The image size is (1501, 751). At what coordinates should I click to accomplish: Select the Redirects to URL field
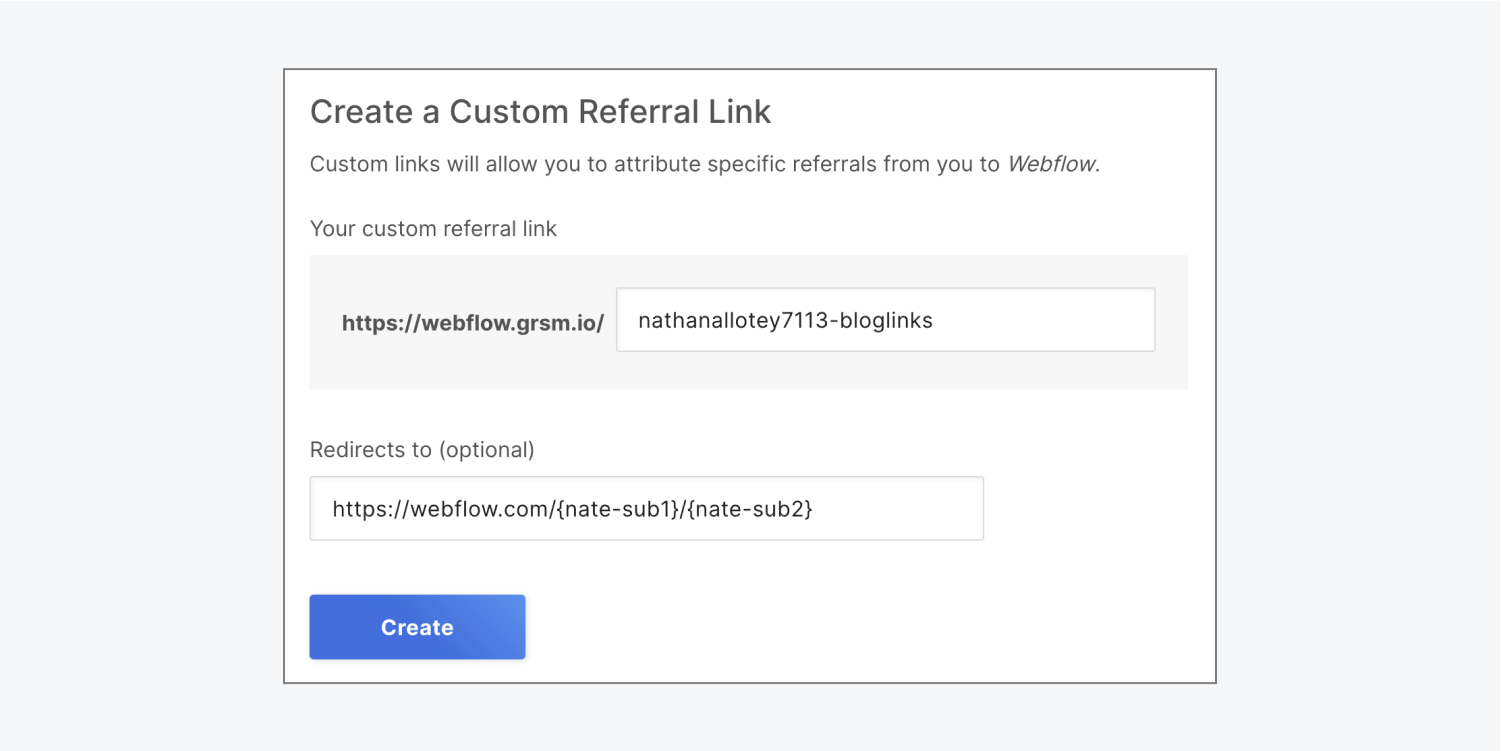646,508
